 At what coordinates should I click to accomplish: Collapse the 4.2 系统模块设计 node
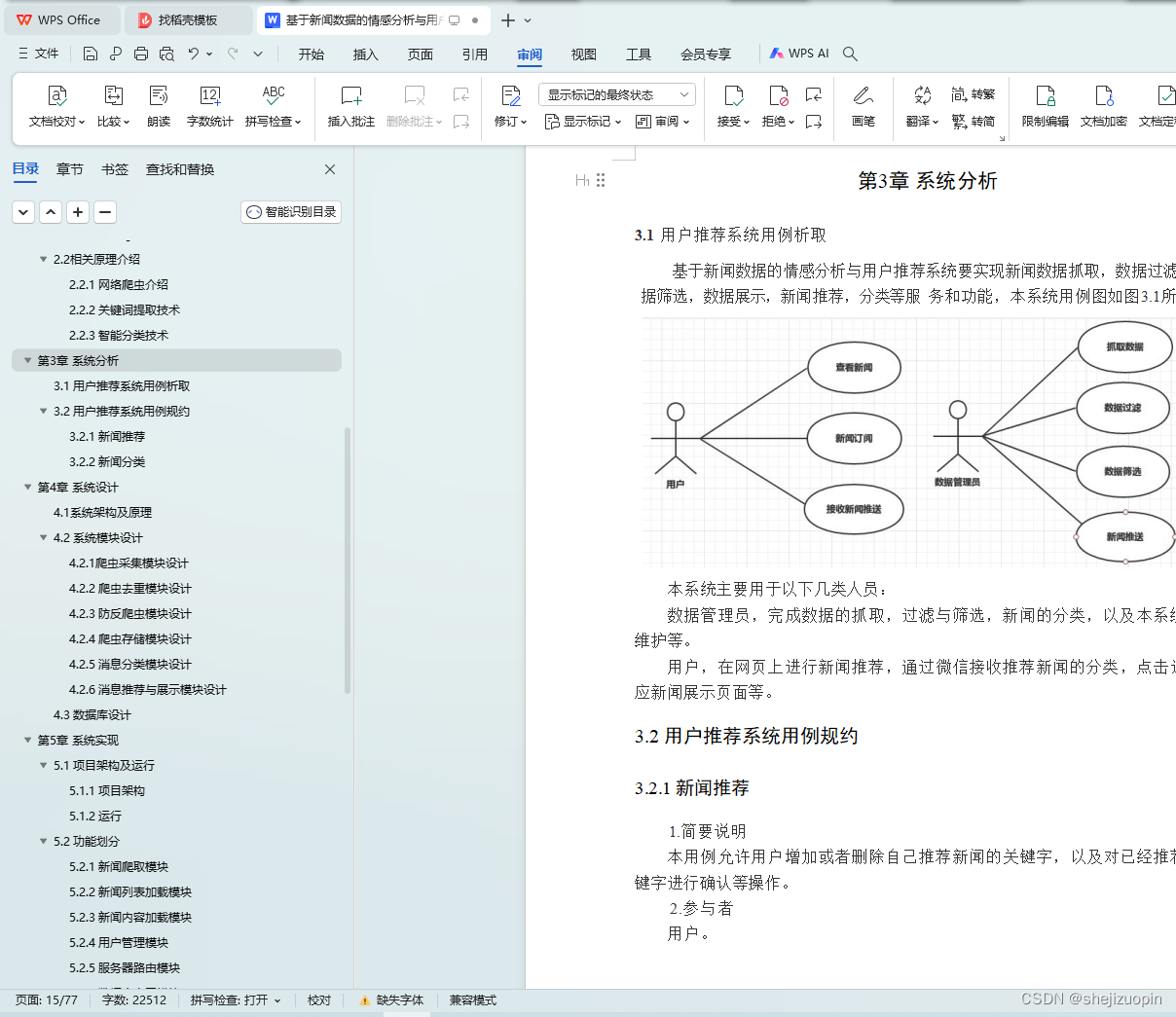click(x=43, y=537)
